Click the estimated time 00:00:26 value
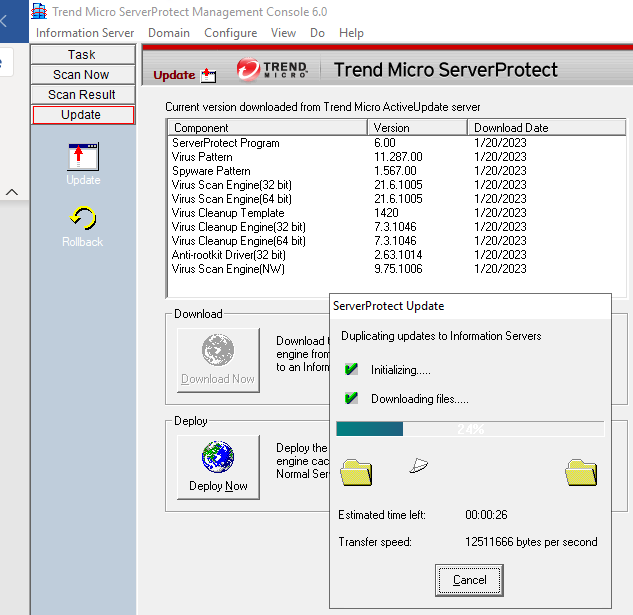 click(x=486, y=515)
